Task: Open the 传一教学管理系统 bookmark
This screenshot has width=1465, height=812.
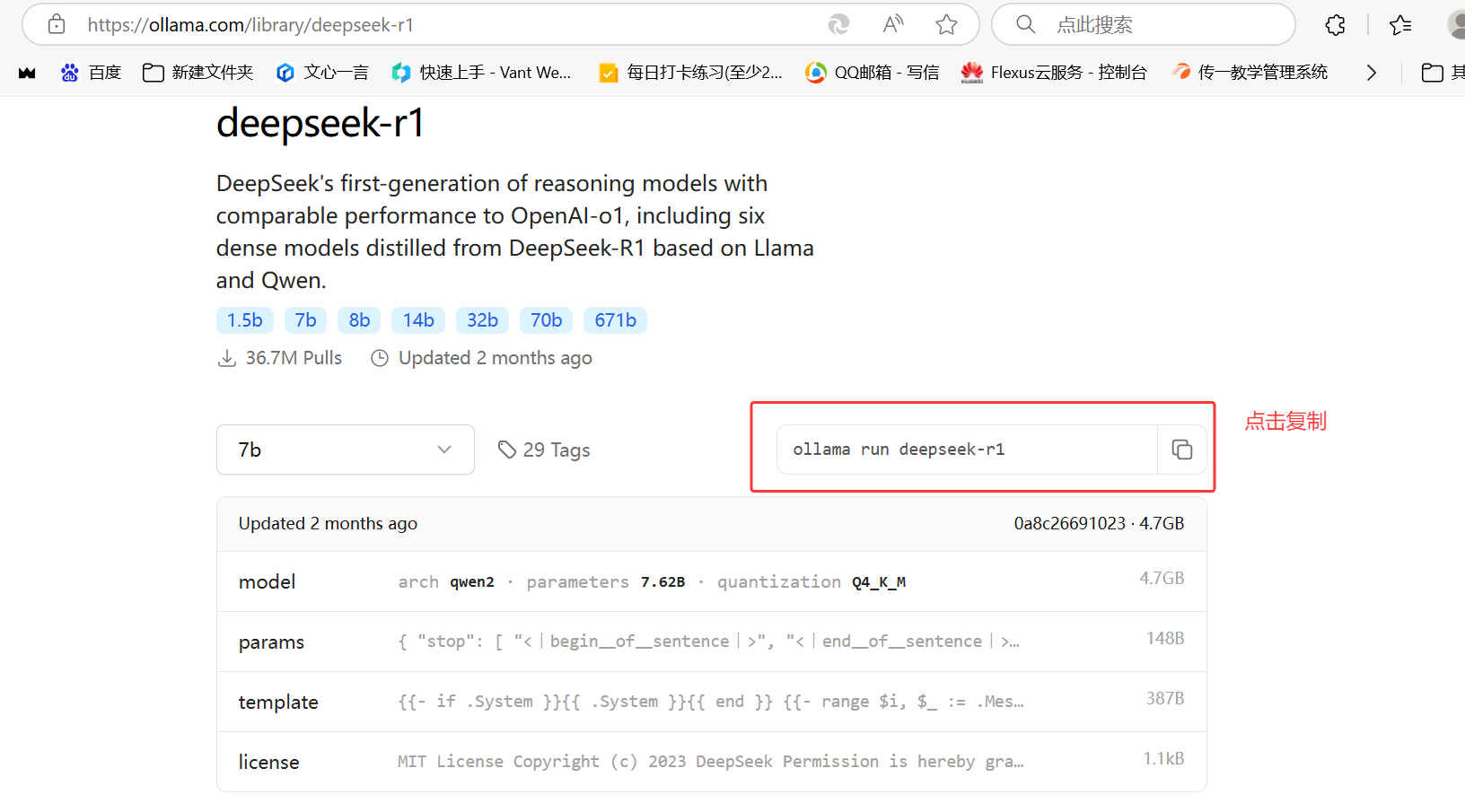Action: click(1250, 73)
